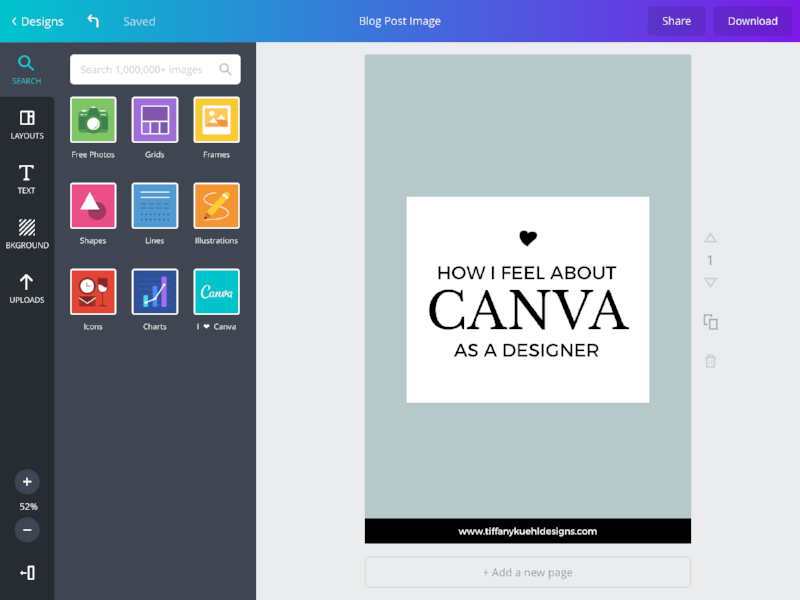Click the Share button
800x600 pixels.
677,21
